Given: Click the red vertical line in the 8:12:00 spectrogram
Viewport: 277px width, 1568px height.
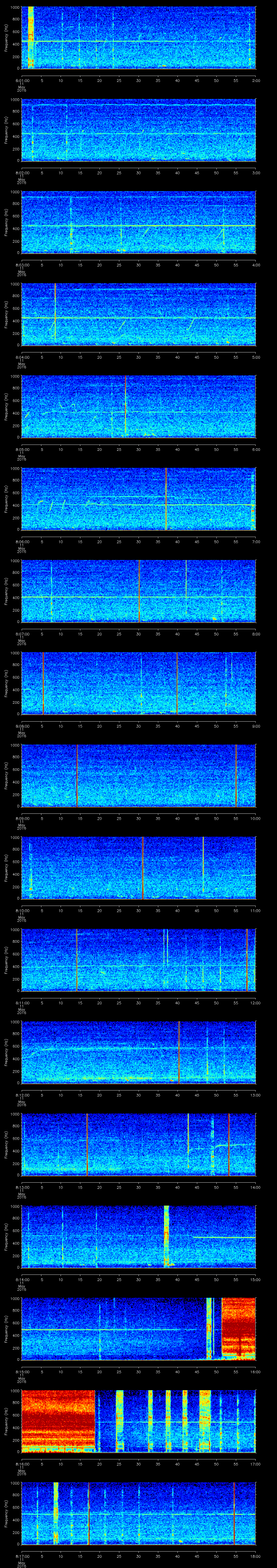Looking at the screenshot, I should point(179,1052).
